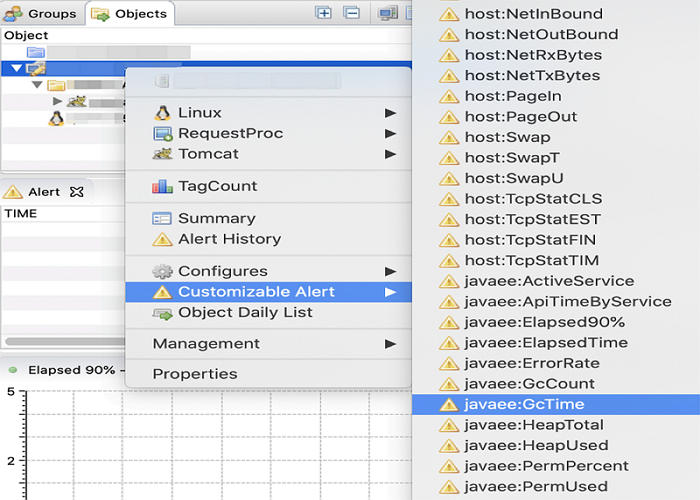Select javaee:GcTime alert option
This screenshot has width=700, height=500.
tap(524, 405)
